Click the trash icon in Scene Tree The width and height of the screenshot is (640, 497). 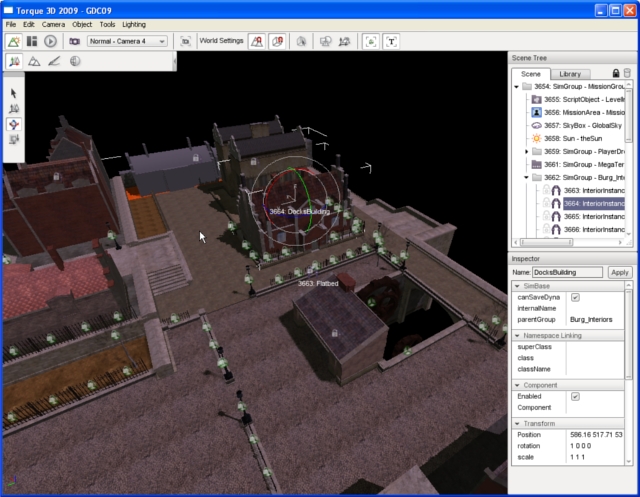point(627,73)
